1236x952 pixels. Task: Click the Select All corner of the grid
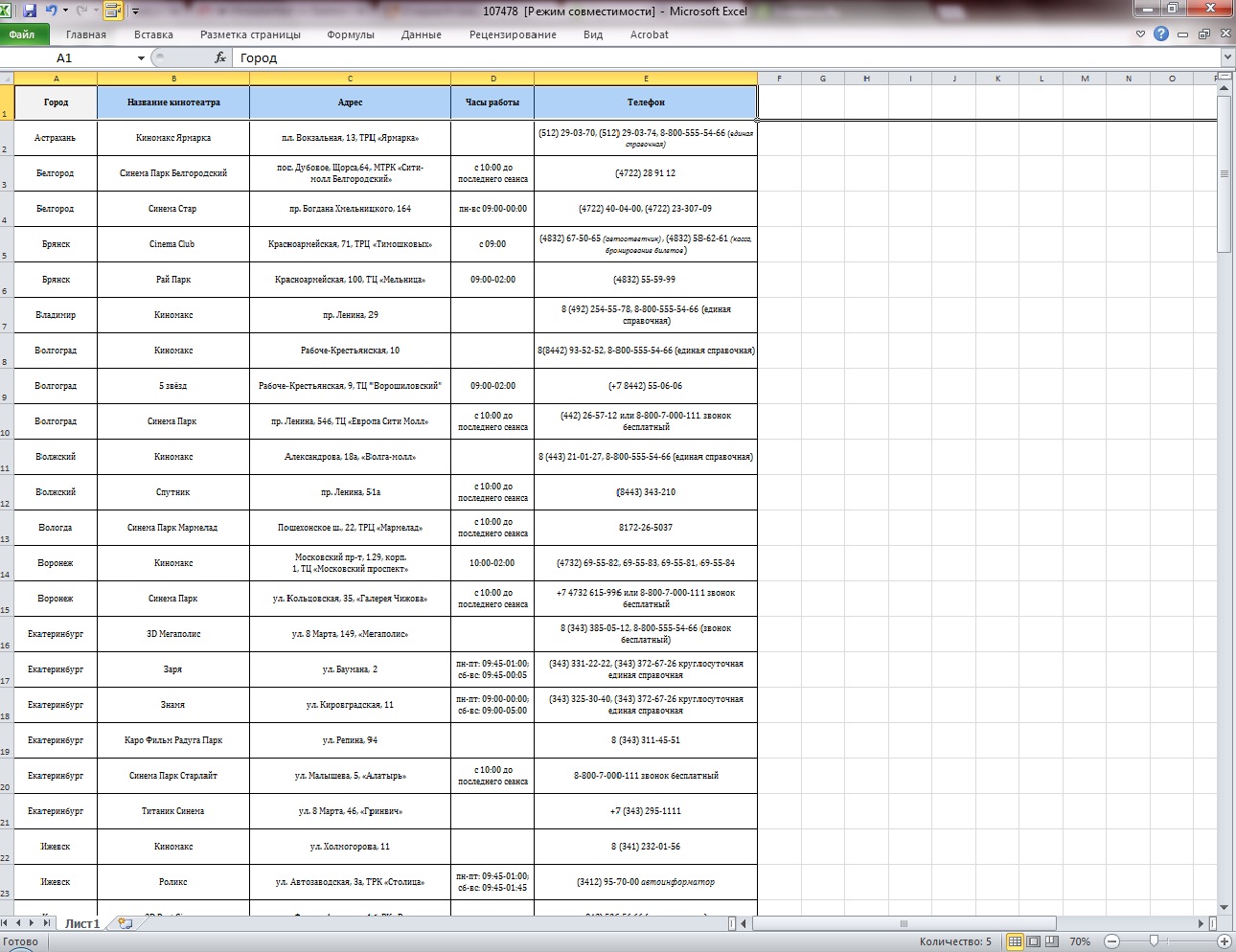click(x=7, y=79)
